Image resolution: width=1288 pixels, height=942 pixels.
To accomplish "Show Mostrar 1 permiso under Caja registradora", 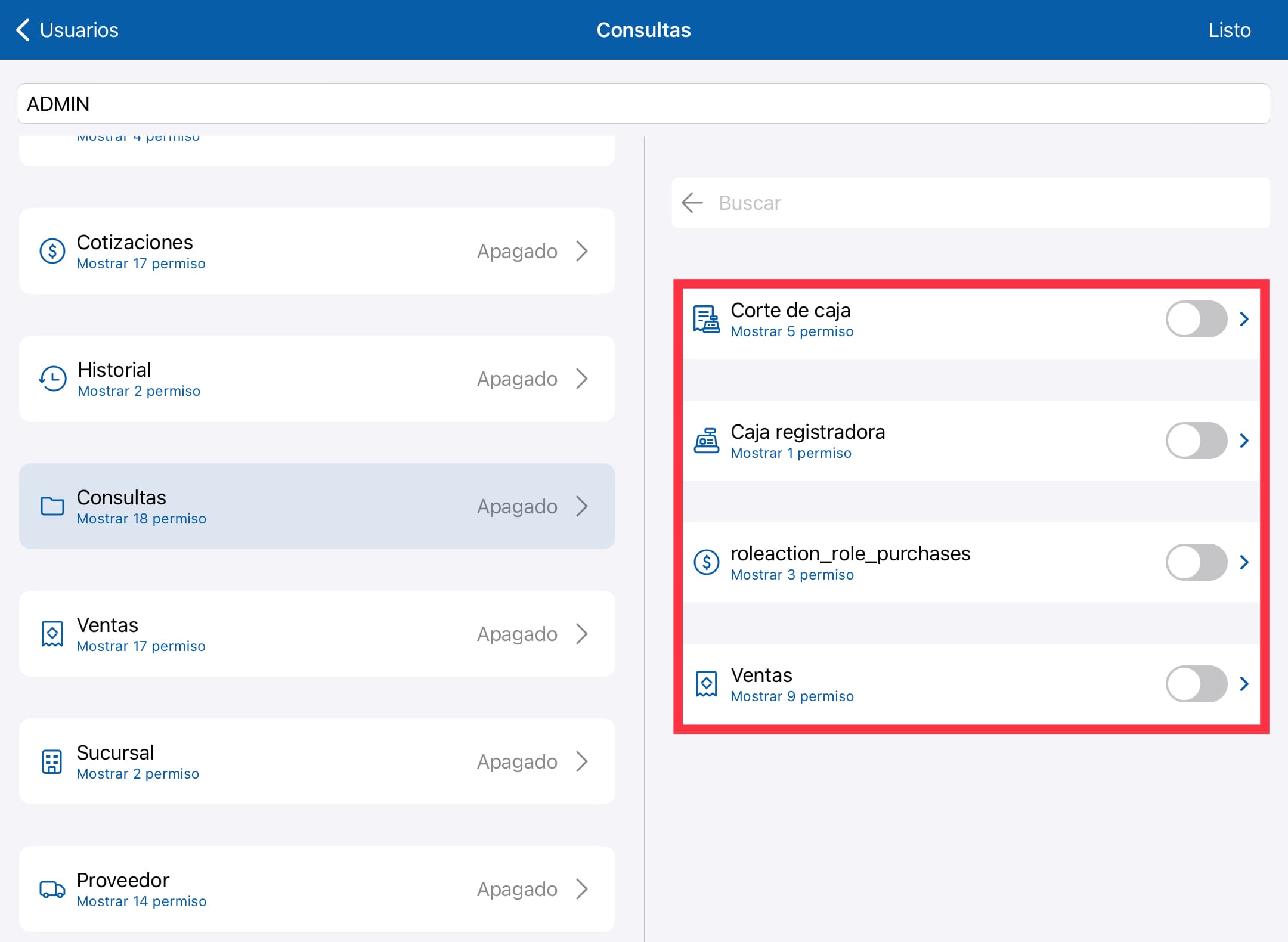I will point(791,453).
